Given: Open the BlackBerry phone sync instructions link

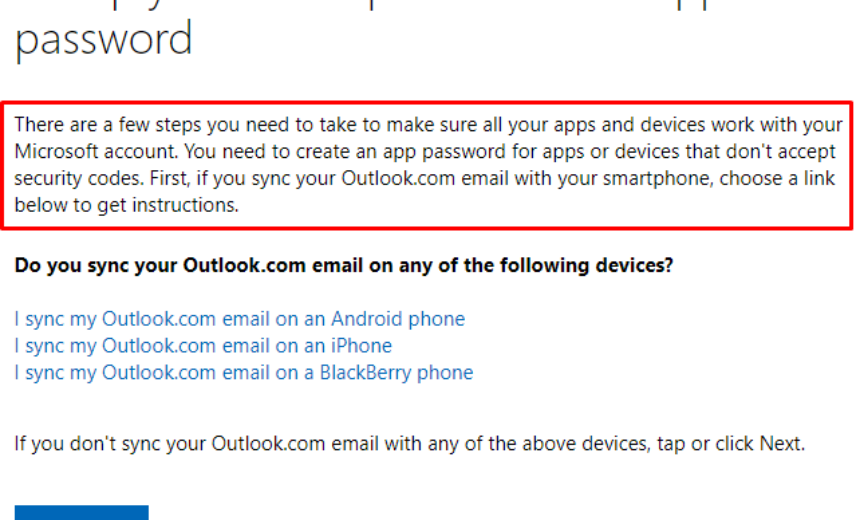Looking at the screenshot, I should pyautogui.click(x=243, y=373).
